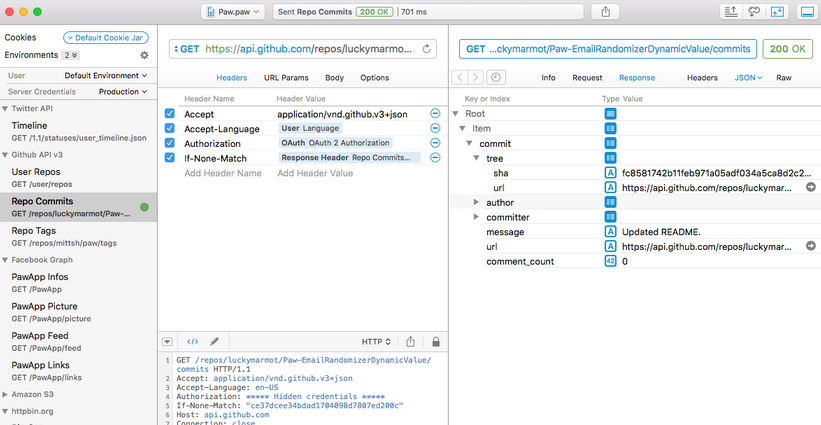
Task: Expand the committer node
Action: point(476,217)
